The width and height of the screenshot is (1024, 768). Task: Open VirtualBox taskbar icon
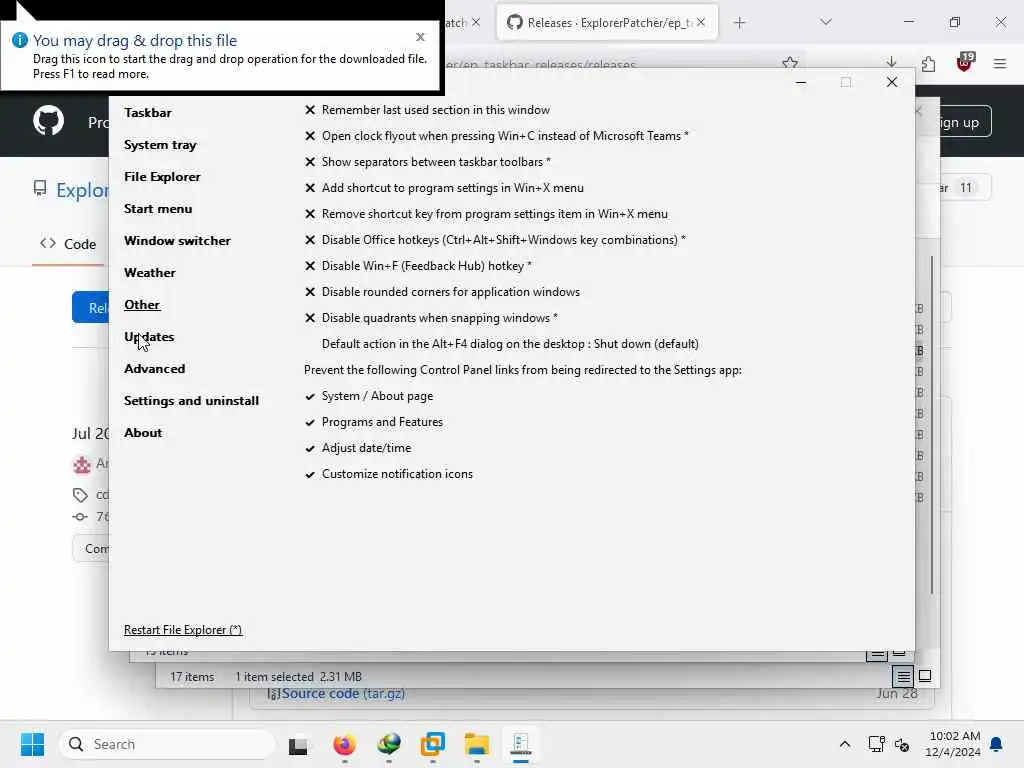click(x=432, y=744)
